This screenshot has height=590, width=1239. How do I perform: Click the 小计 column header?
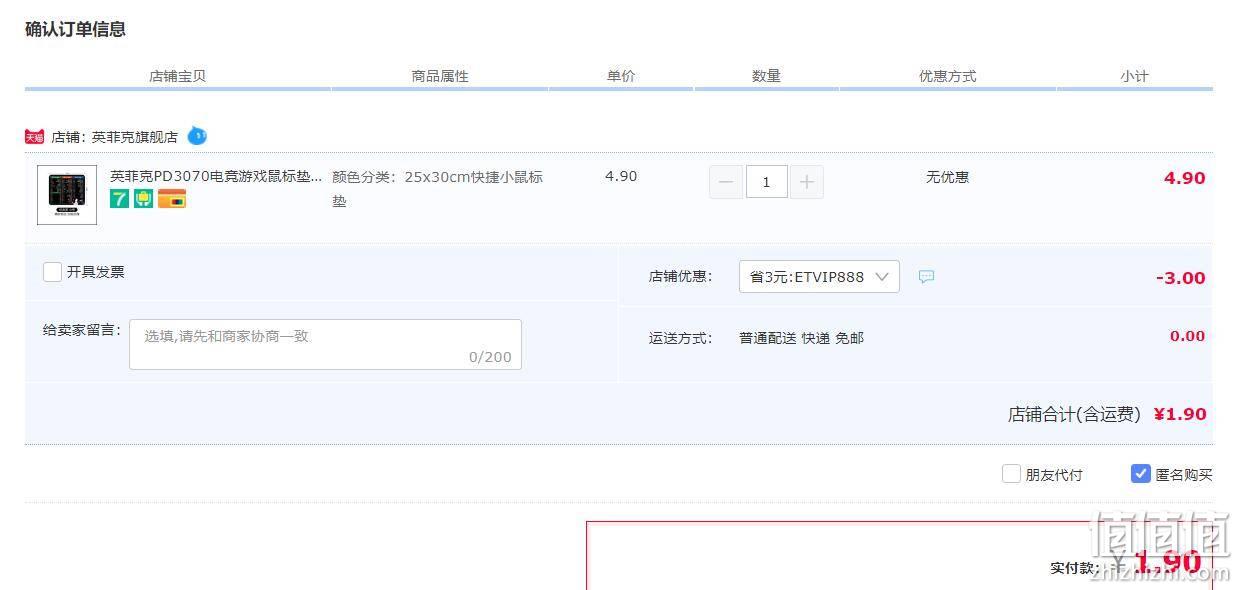click(1135, 76)
